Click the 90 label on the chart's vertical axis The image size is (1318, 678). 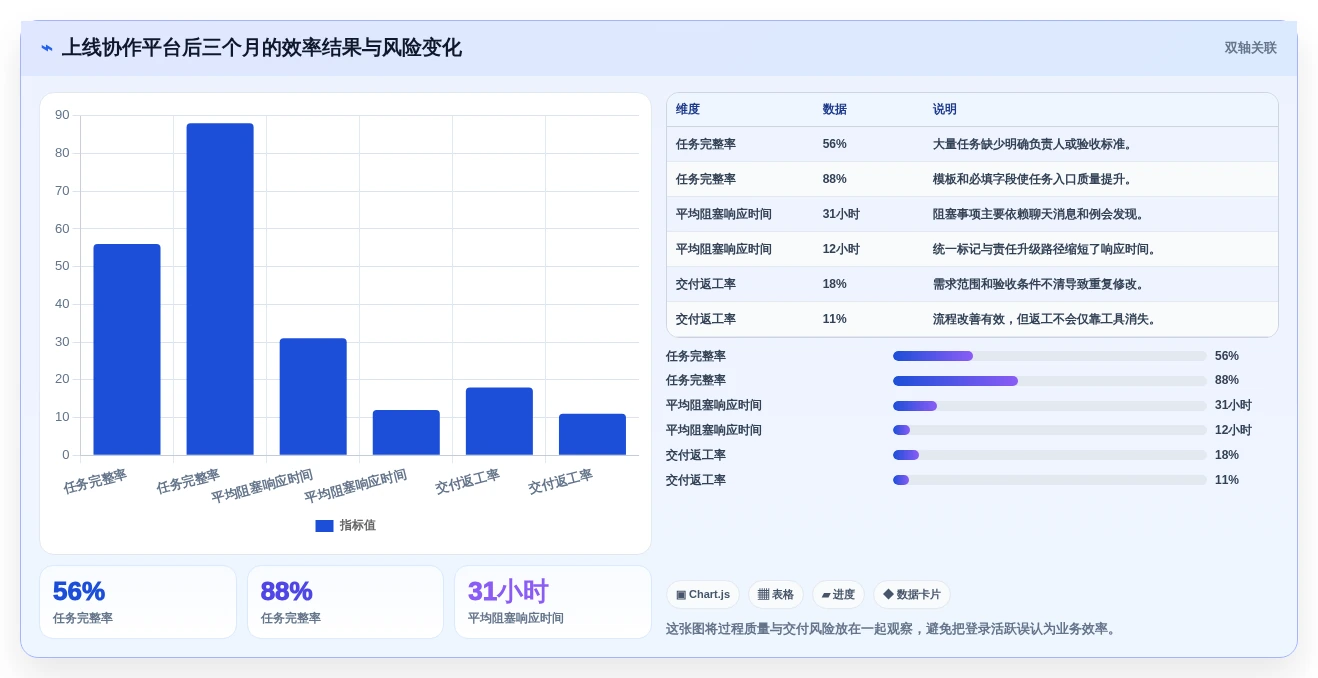click(62, 115)
